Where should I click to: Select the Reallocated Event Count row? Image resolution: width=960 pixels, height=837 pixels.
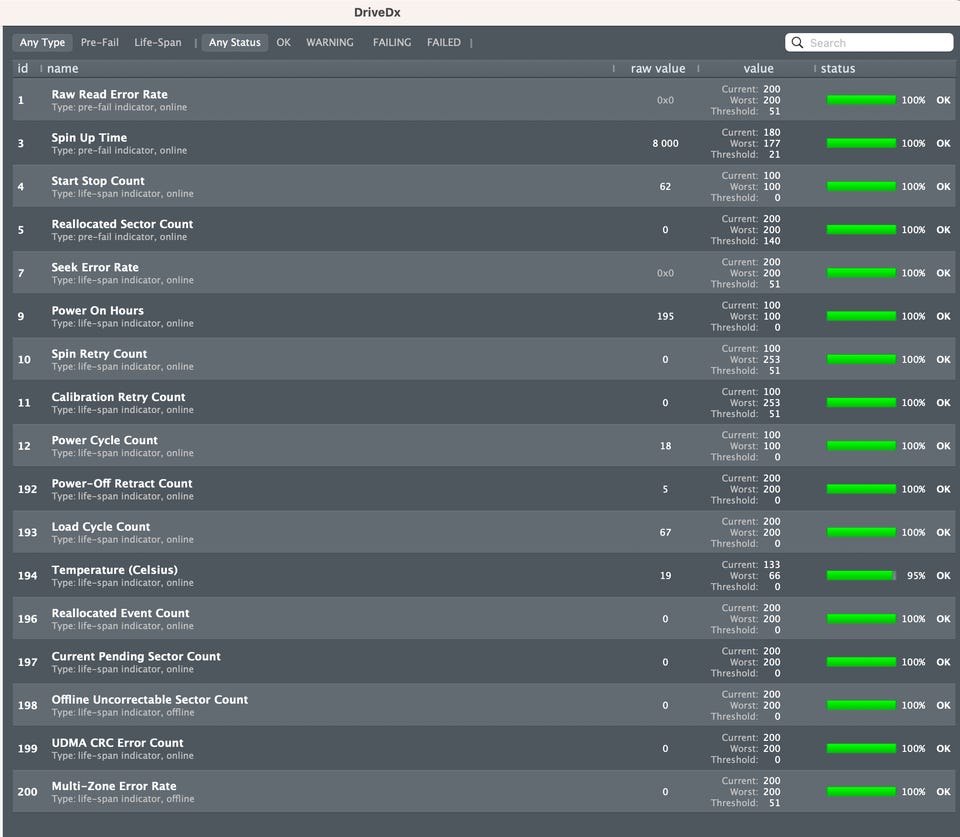point(482,618)
